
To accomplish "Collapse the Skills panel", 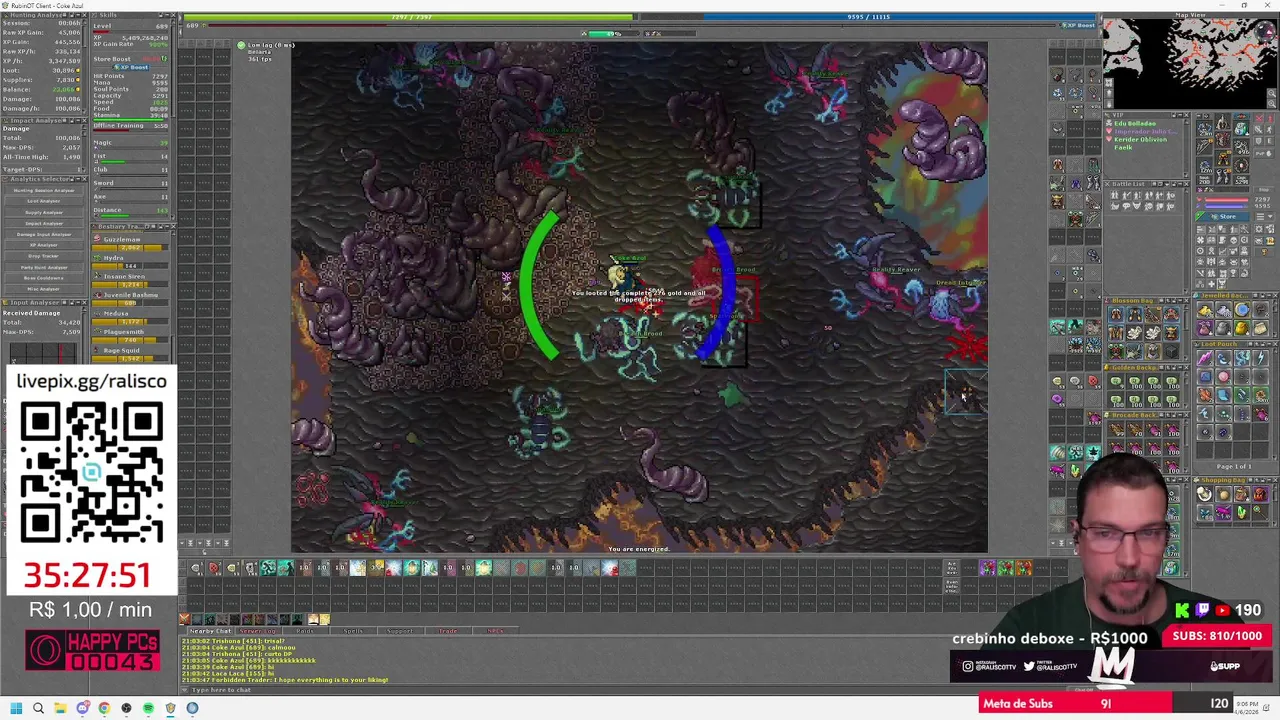I will (x=167, y=15).
